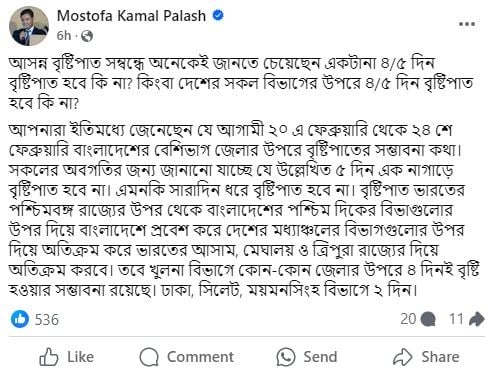View the 536 reactions list
This screenshot has height=374, width=488.
pyautogui.click(x=47, y=319)
